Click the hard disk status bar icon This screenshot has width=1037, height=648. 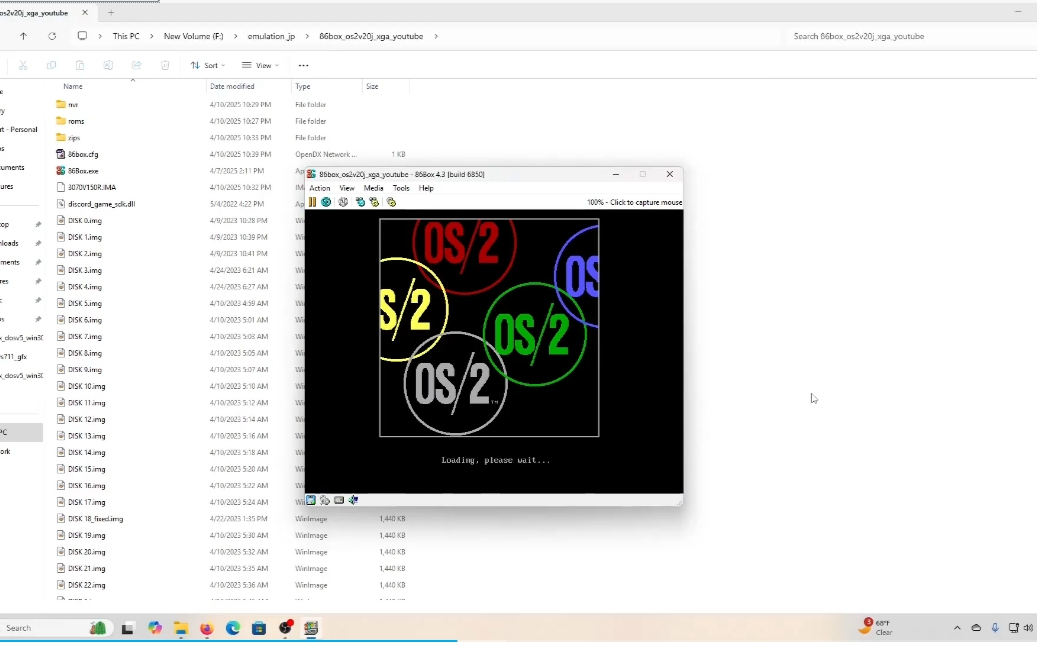339,501
